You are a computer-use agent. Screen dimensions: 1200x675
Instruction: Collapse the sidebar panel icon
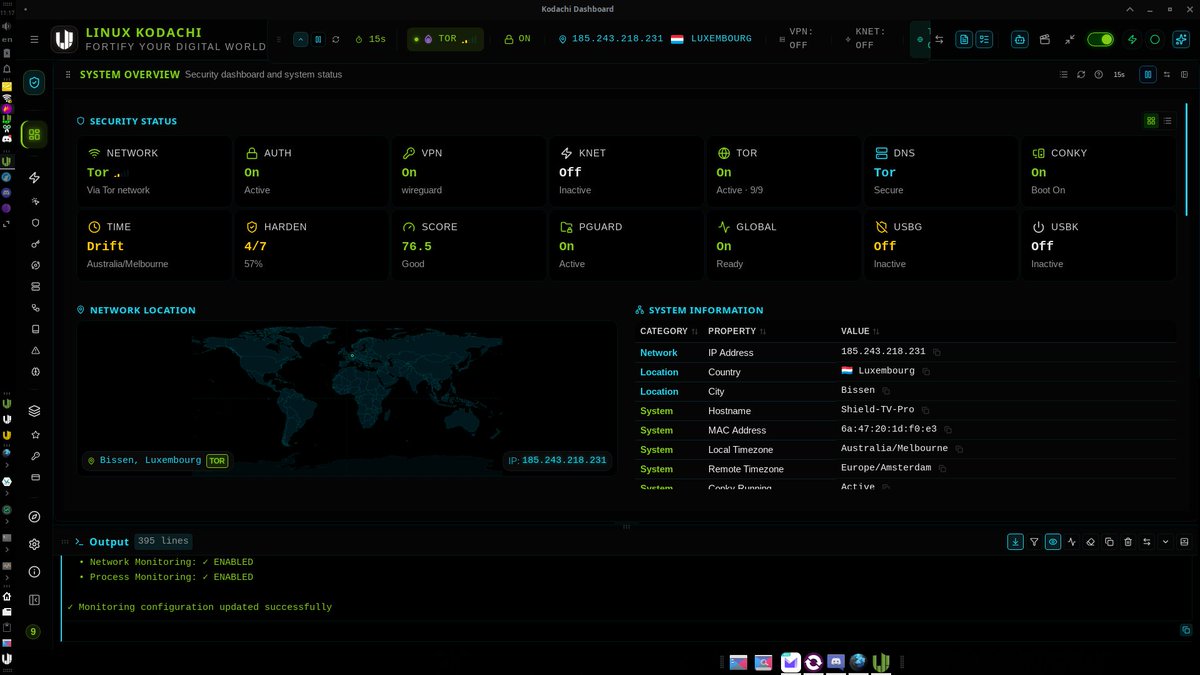coord(35,600)
